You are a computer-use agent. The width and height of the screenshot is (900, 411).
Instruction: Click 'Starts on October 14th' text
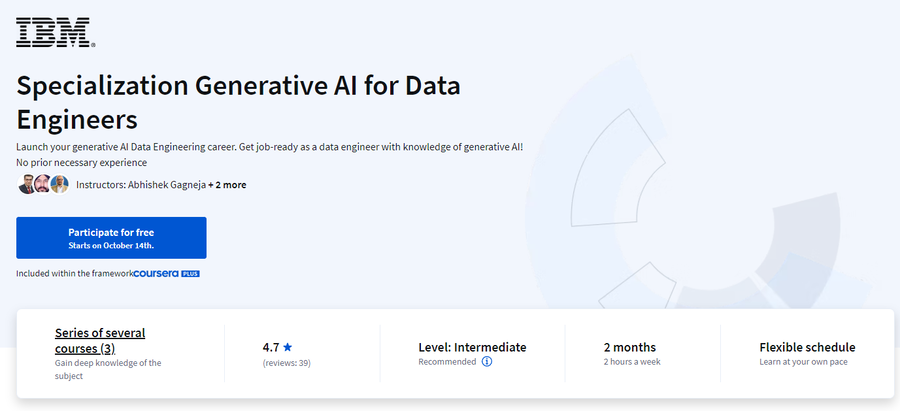[111, 245]
